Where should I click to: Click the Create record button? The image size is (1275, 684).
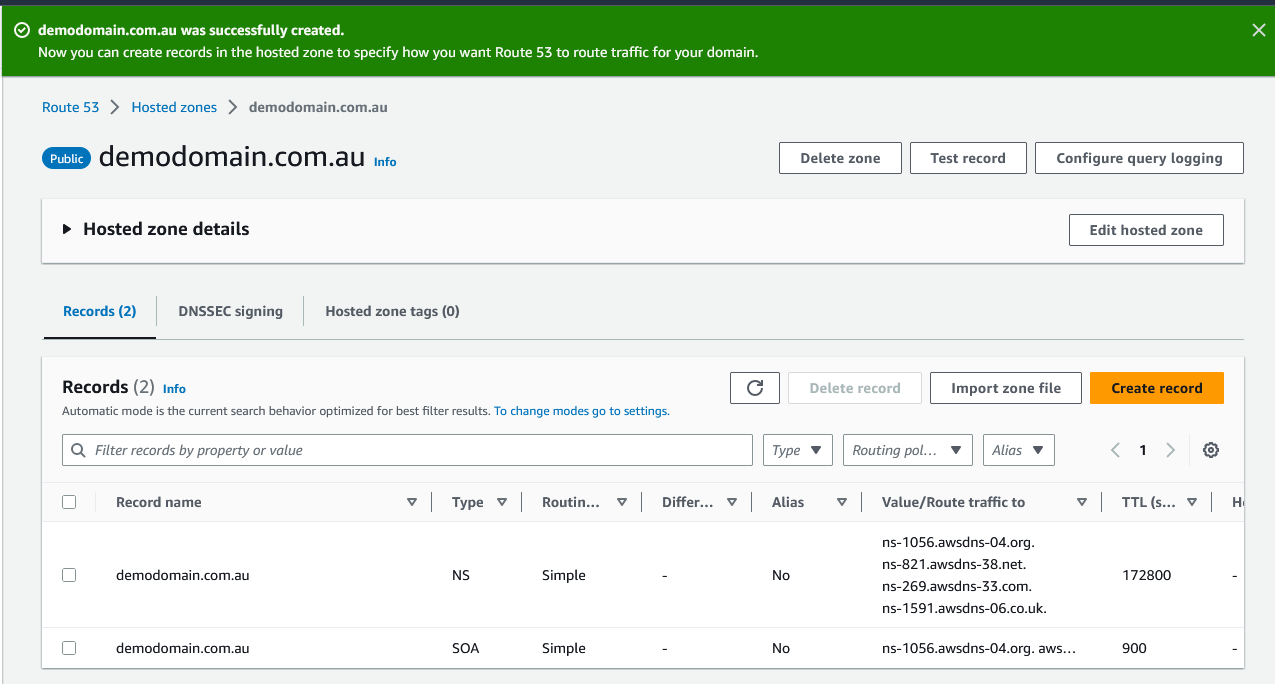(1156, 388)
